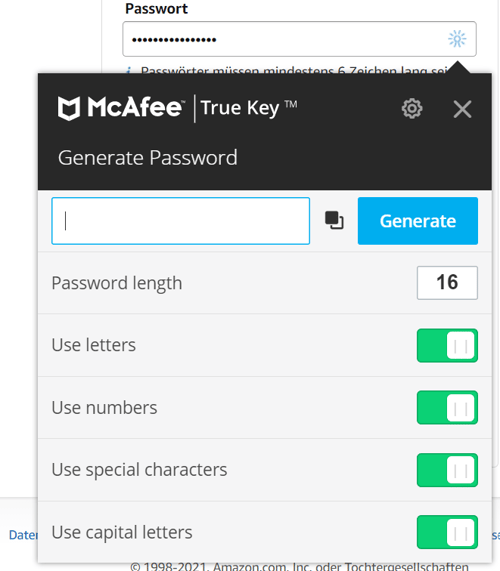500x571 pixels.
Task: Click into the Passwort field
Action: (x=299, y=39)
